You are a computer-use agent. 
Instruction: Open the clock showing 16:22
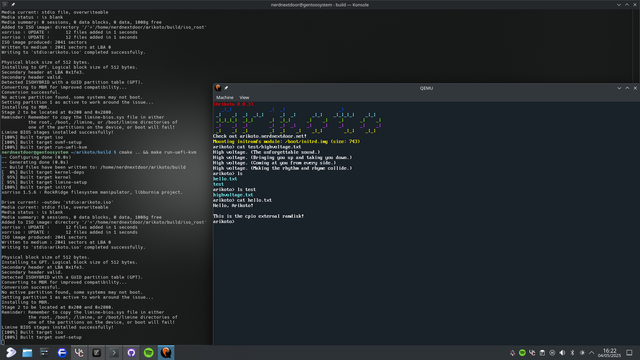[609, 353]
